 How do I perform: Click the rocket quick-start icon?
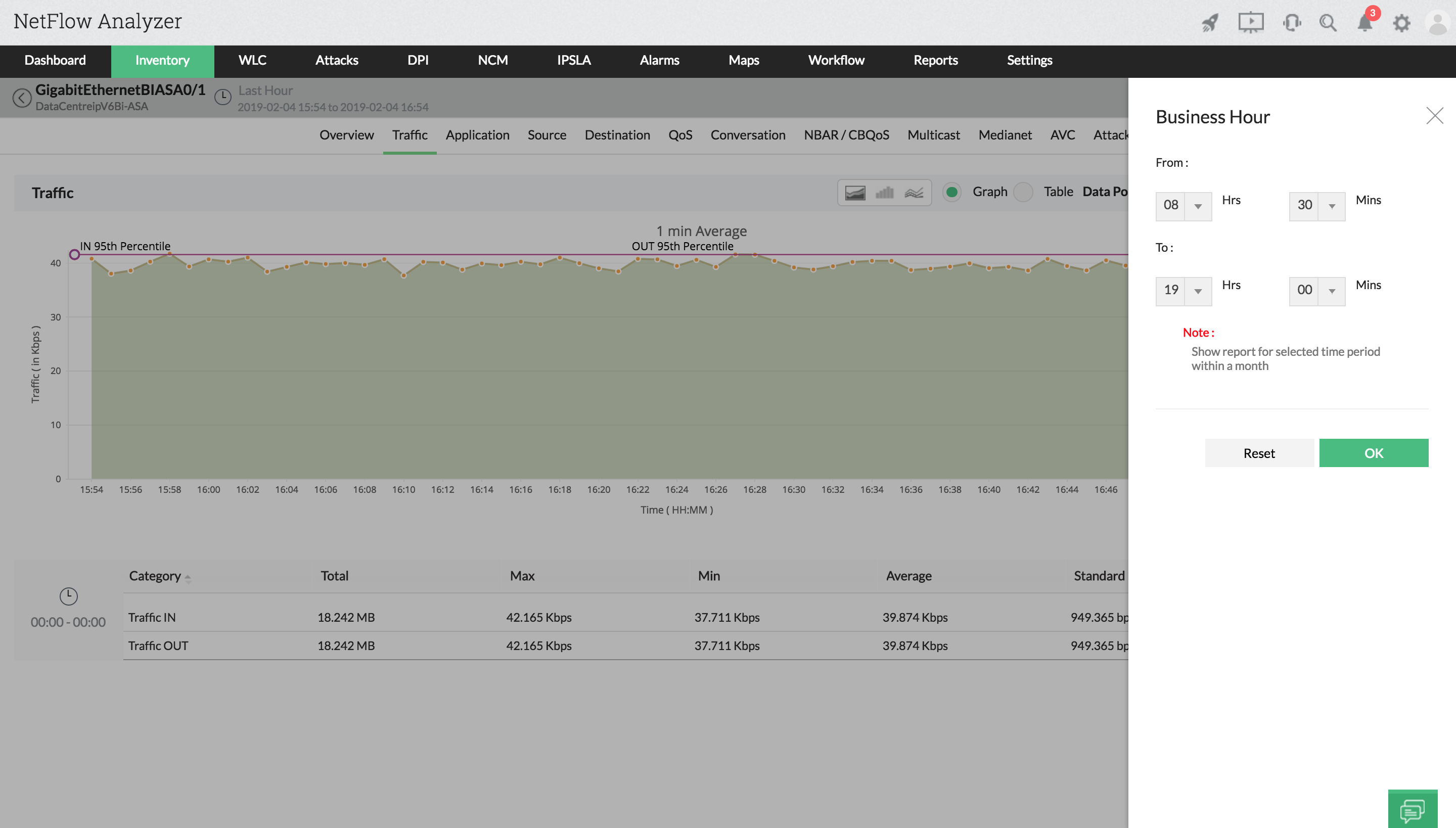point(1210,23)
